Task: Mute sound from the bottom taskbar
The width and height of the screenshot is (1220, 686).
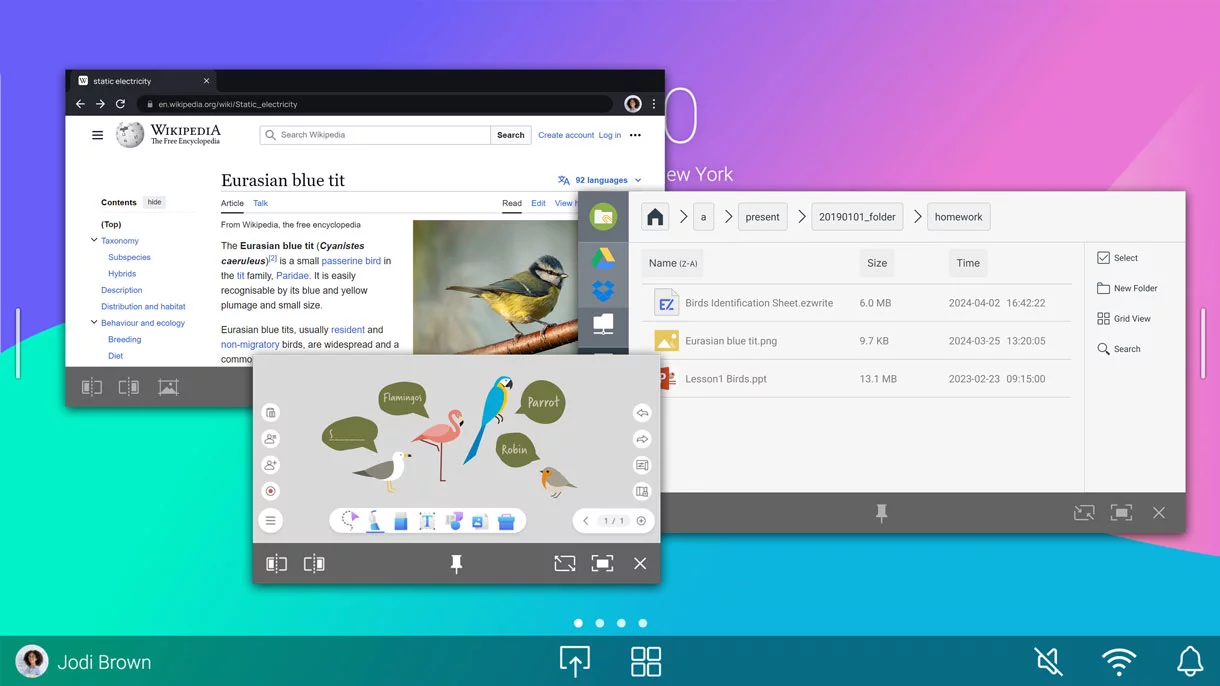Action: point(1048,661)
